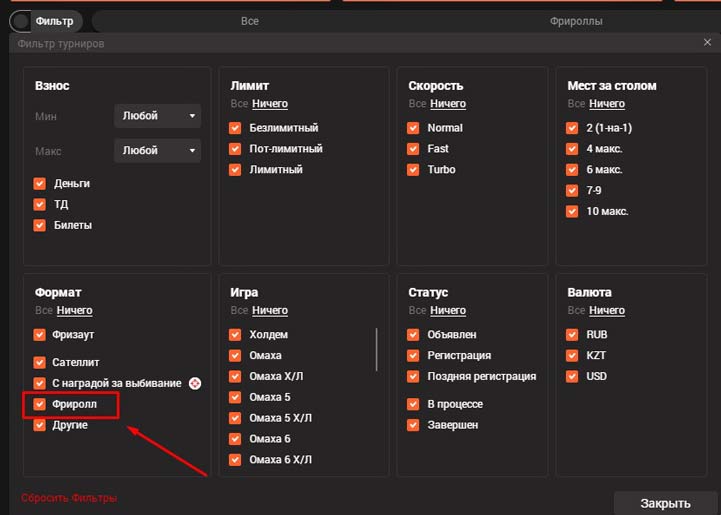Uncheck the USD currency checkbox
This screenshot has height=515, width=721.
[572, 377]
